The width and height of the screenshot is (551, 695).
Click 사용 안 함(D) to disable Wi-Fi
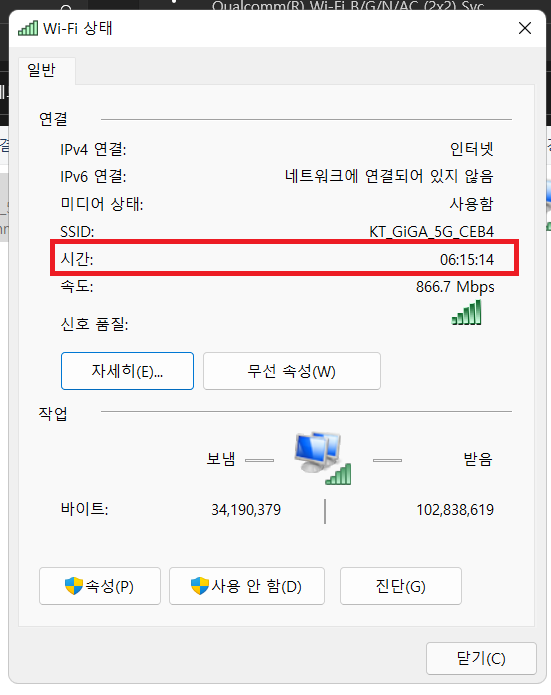coord(247,586)
